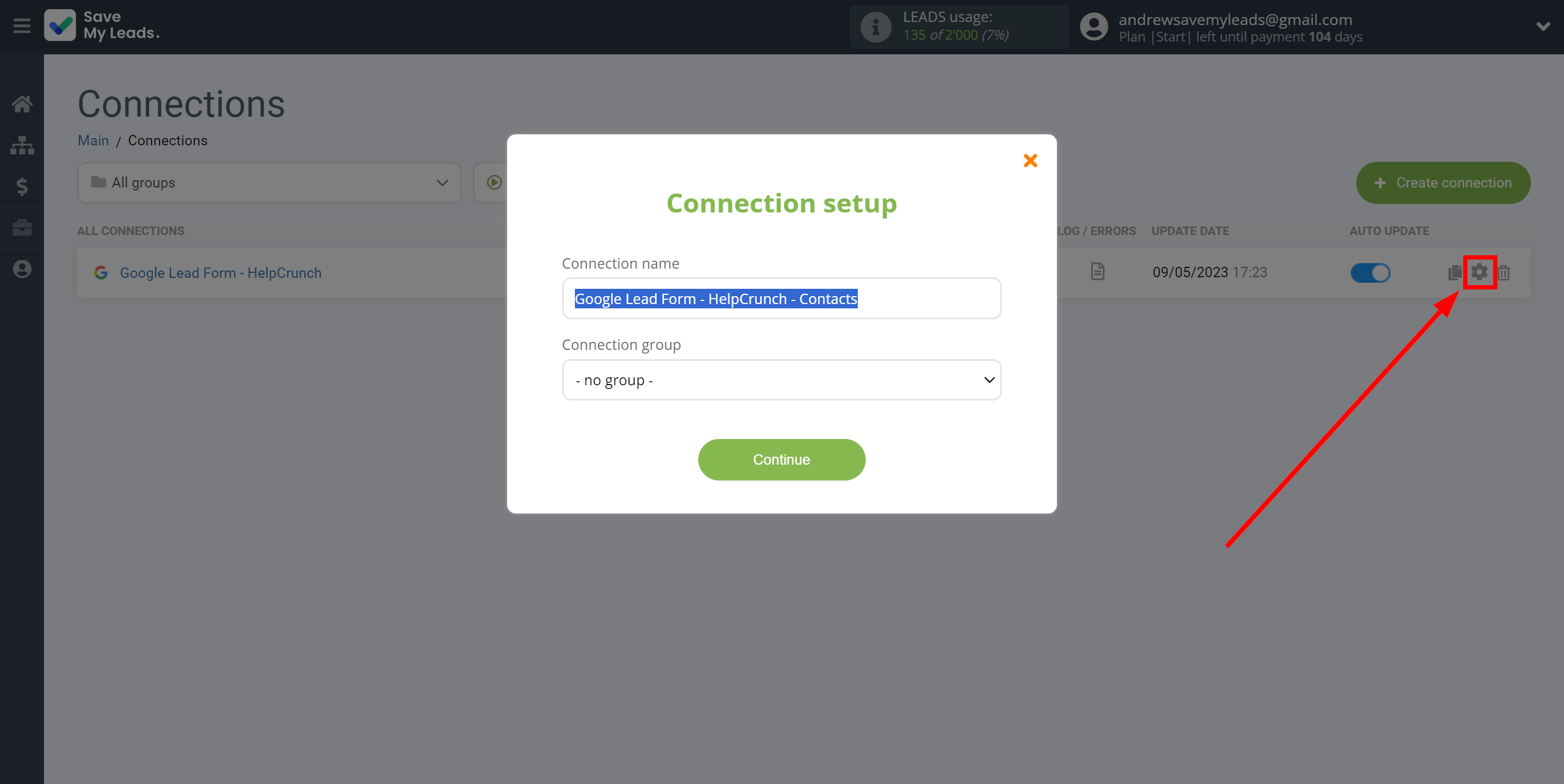The image size is (1564, 784).
Task: Open the Connection group dropdown
Action: [x=782, y=380]
